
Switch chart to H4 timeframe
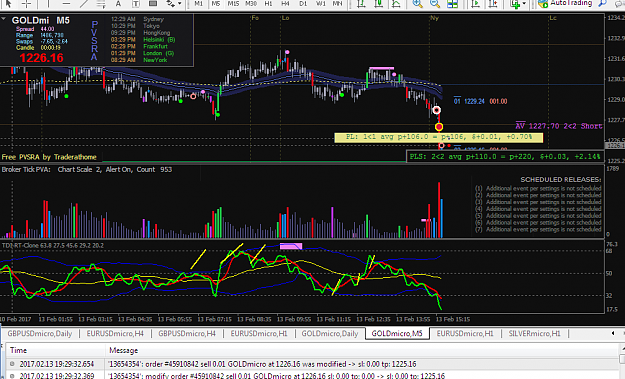[285, 4]
